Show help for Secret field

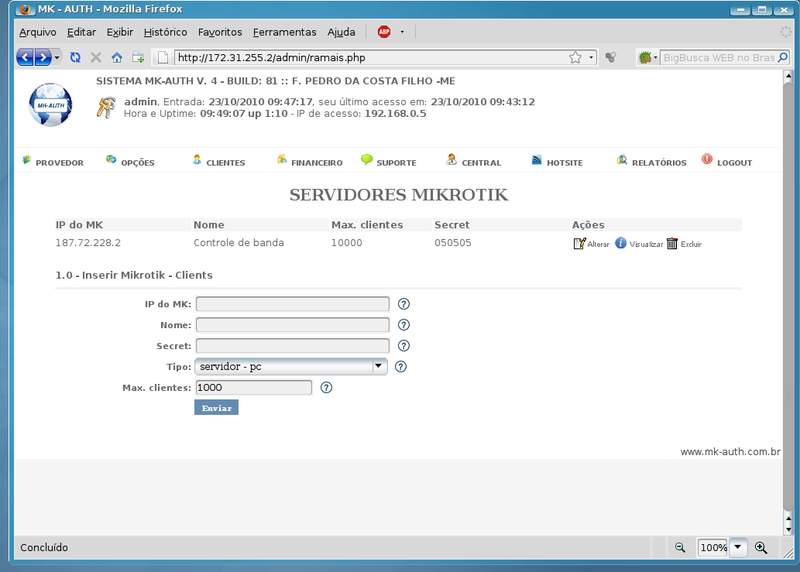pos(404,346)
